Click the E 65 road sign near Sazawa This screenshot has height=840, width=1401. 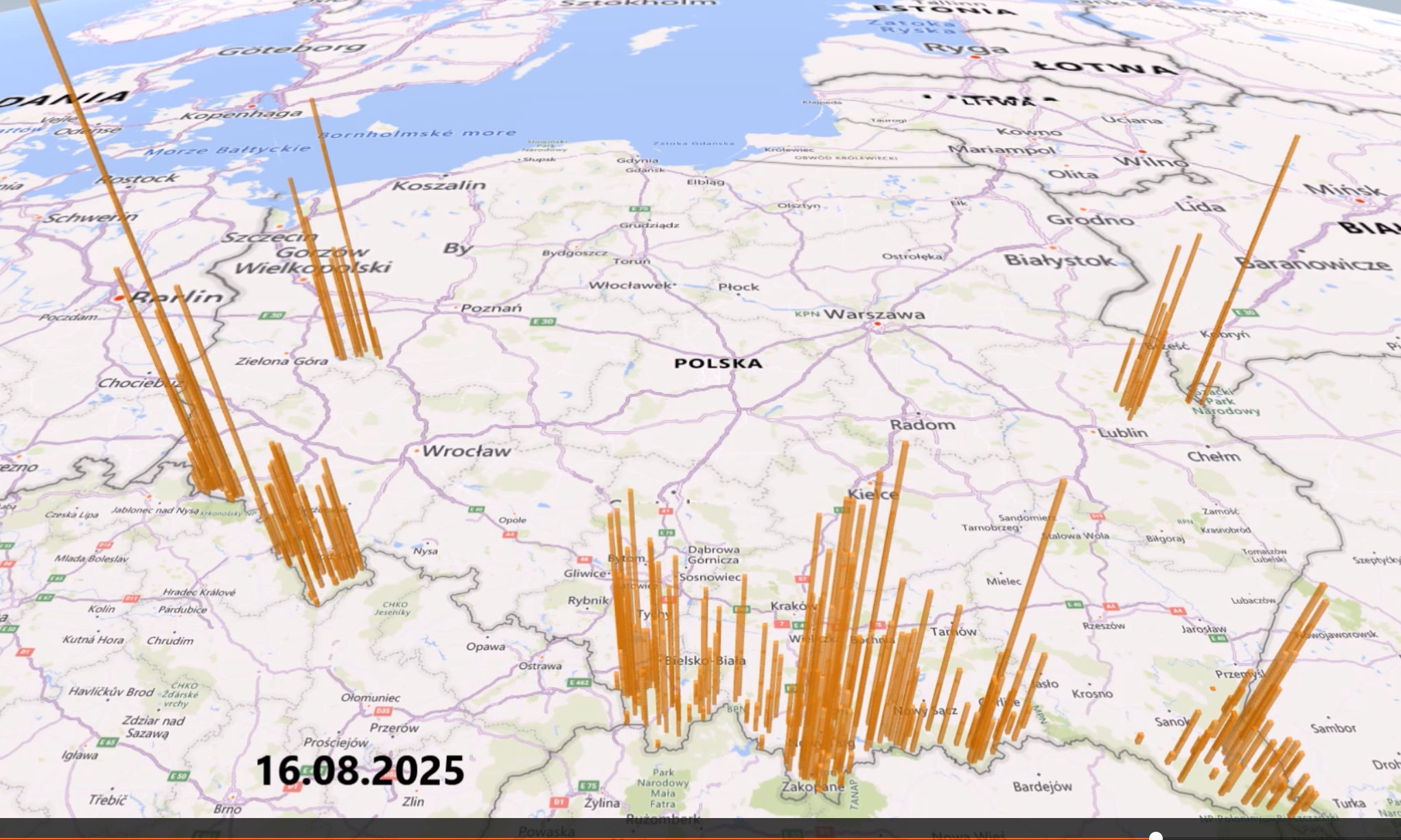106,742
